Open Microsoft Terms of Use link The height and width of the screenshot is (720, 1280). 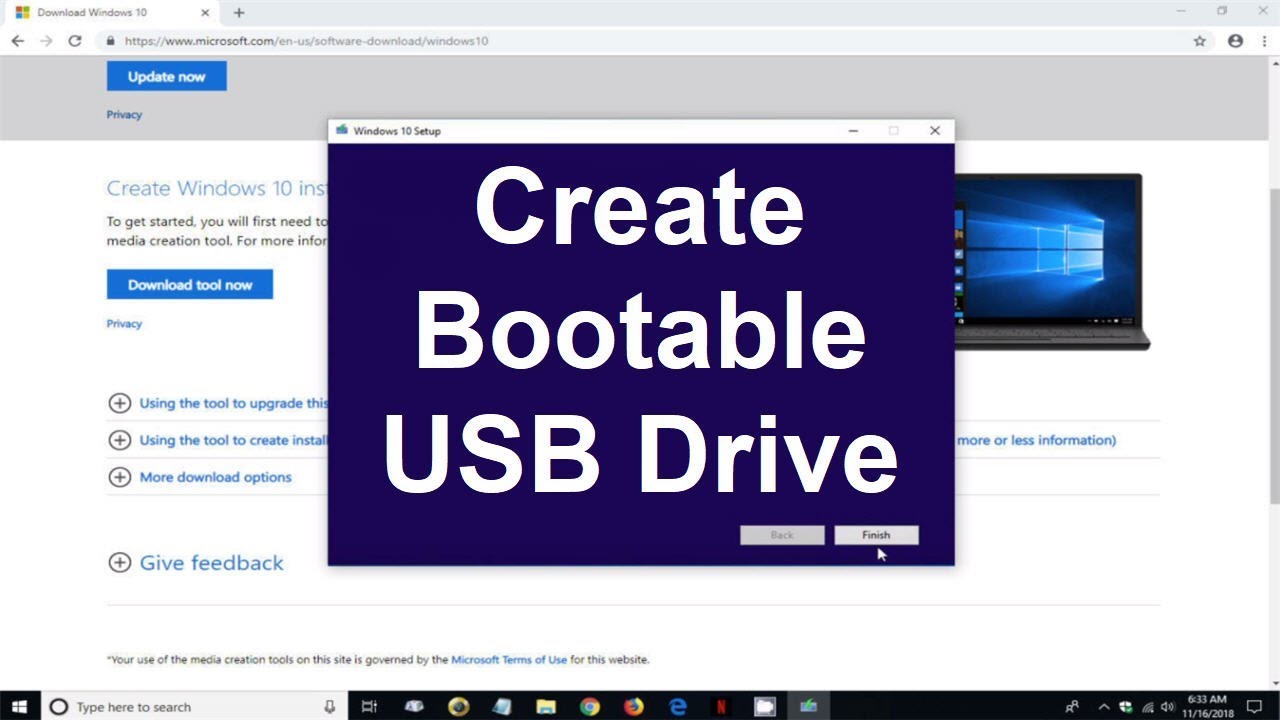point(509,660)
